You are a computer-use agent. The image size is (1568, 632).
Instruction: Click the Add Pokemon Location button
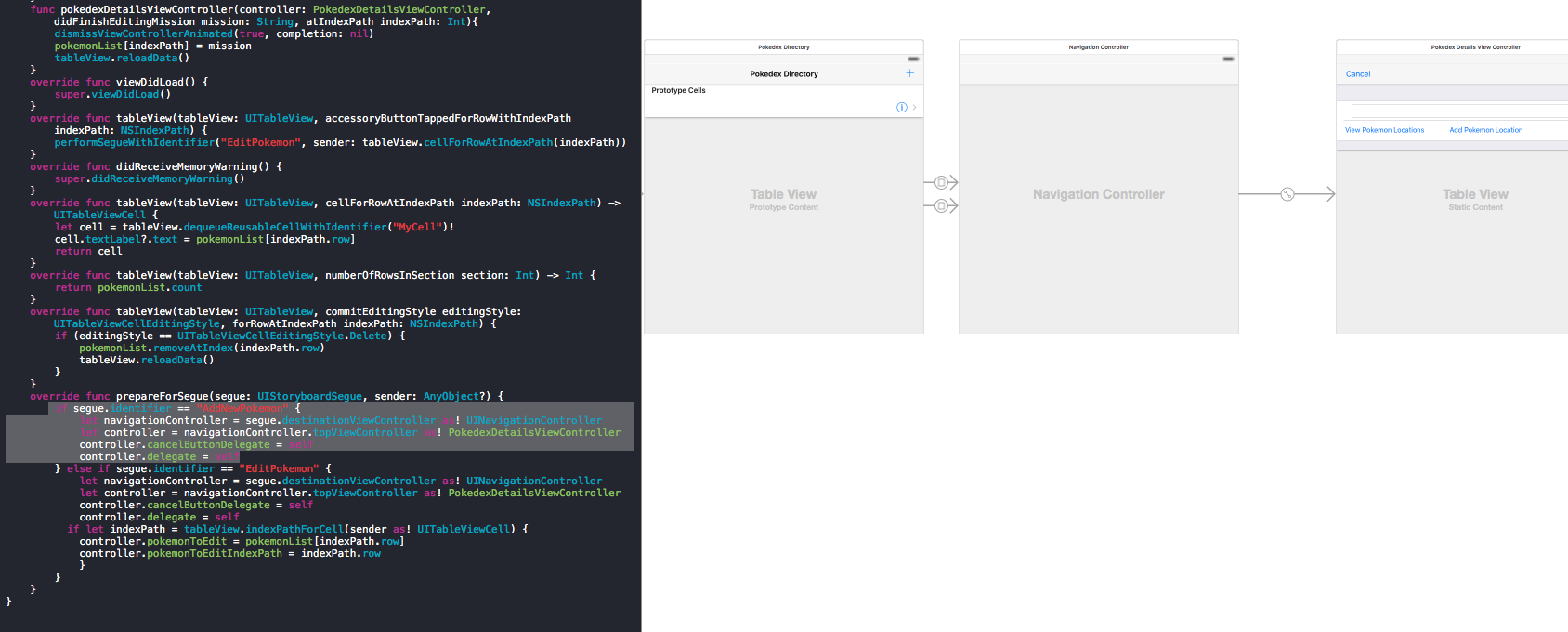point(1485,130)
